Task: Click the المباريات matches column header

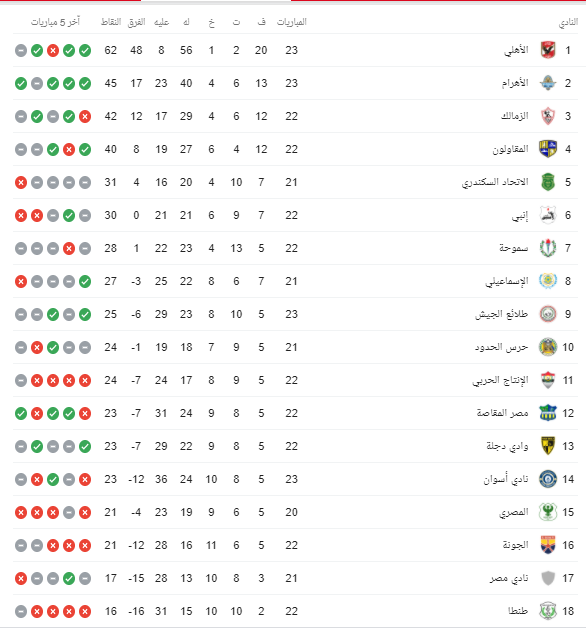Action: tap(292, 22)
